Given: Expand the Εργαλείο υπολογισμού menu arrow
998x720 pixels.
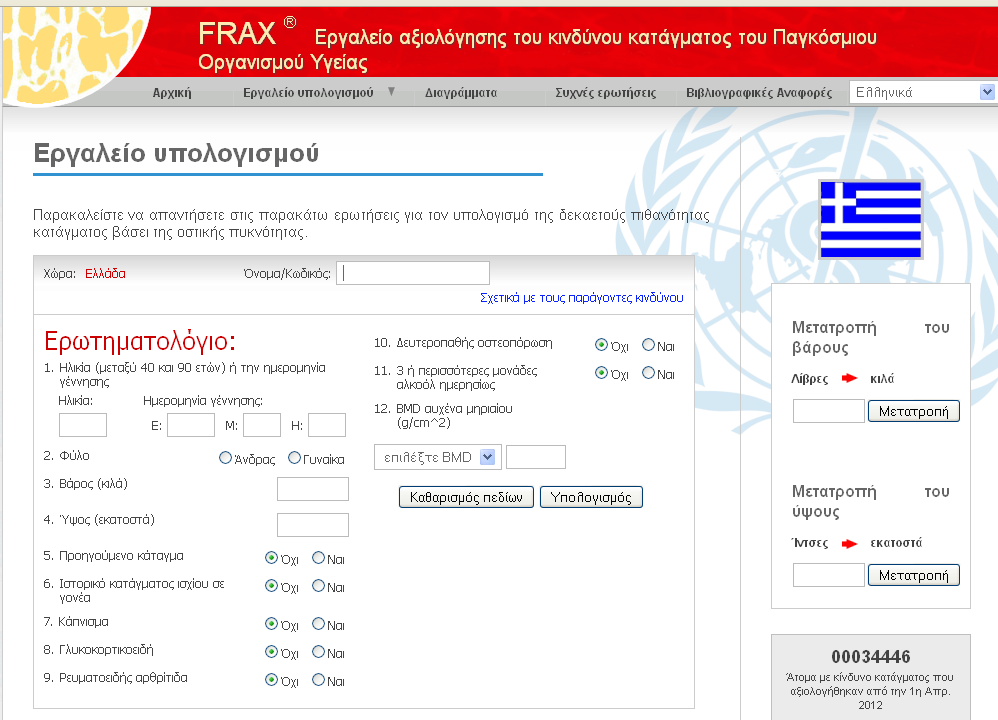Looking at the screenshot, I should pos(391,92).
